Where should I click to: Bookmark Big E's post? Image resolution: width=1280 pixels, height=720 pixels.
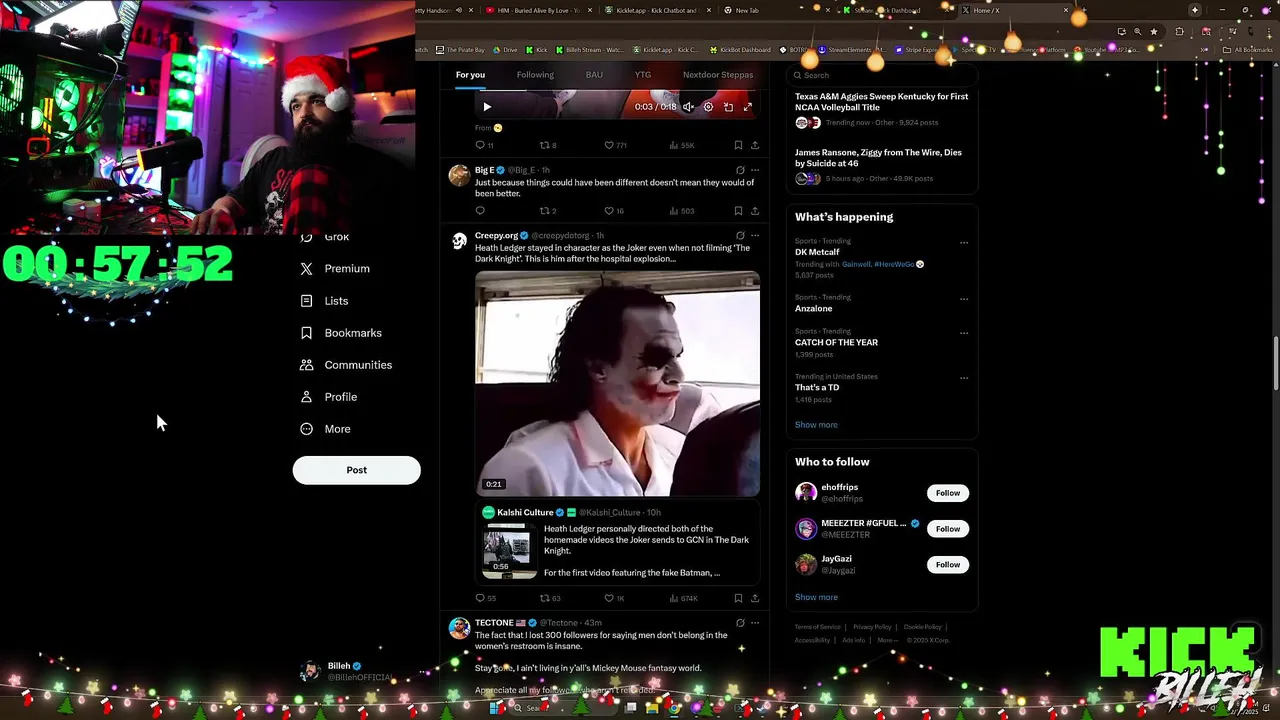(738, 211)
